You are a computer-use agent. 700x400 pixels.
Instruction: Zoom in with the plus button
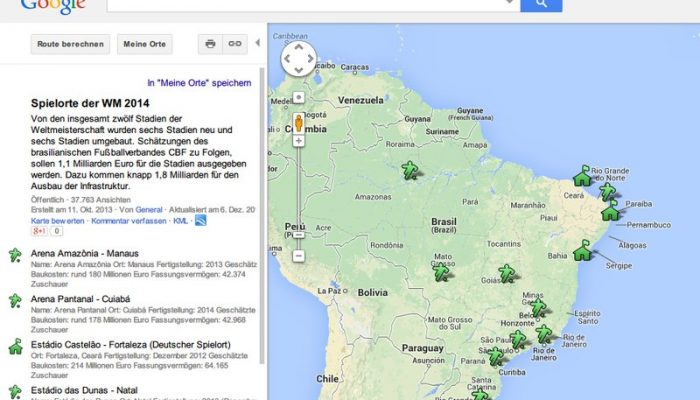pyautogui.click(x=299, y=141)
